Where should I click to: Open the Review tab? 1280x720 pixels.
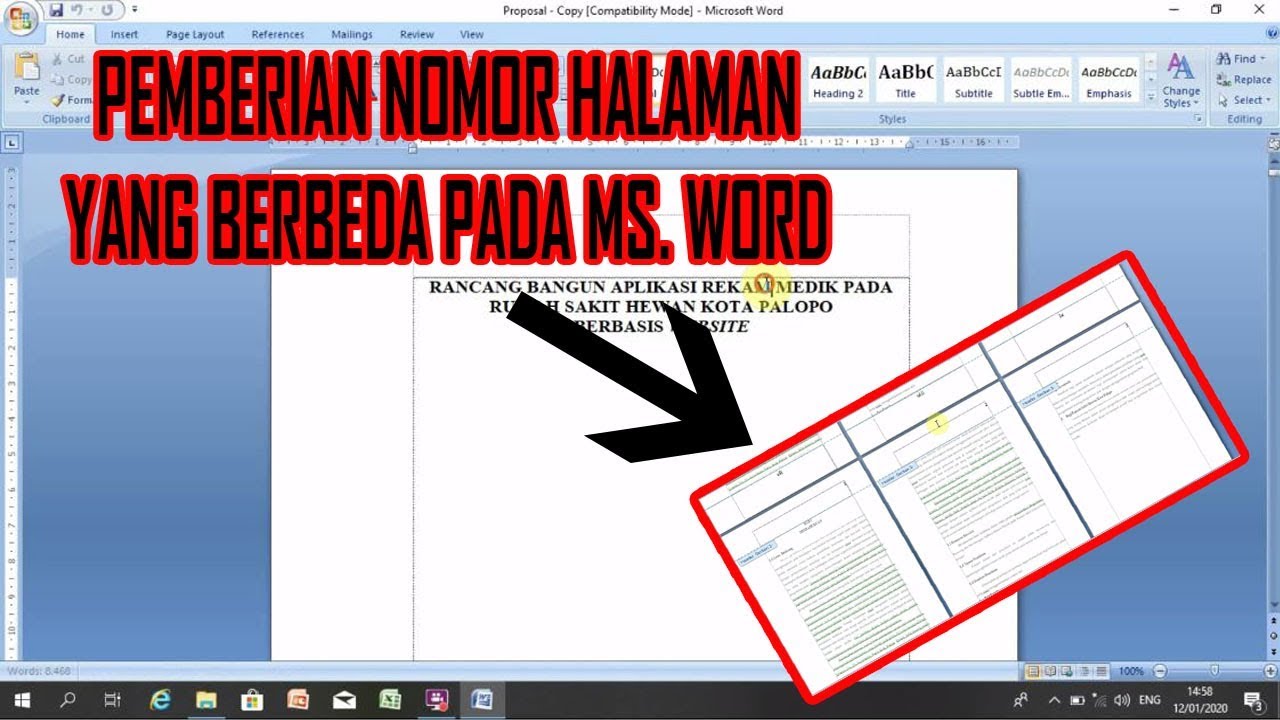pos(417,34)
